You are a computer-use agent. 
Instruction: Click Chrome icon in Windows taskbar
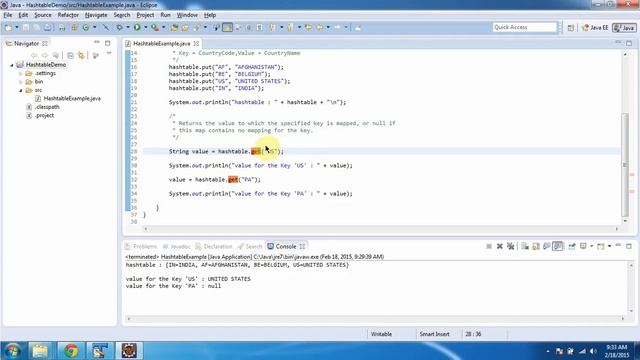click(x=71, y=351)
